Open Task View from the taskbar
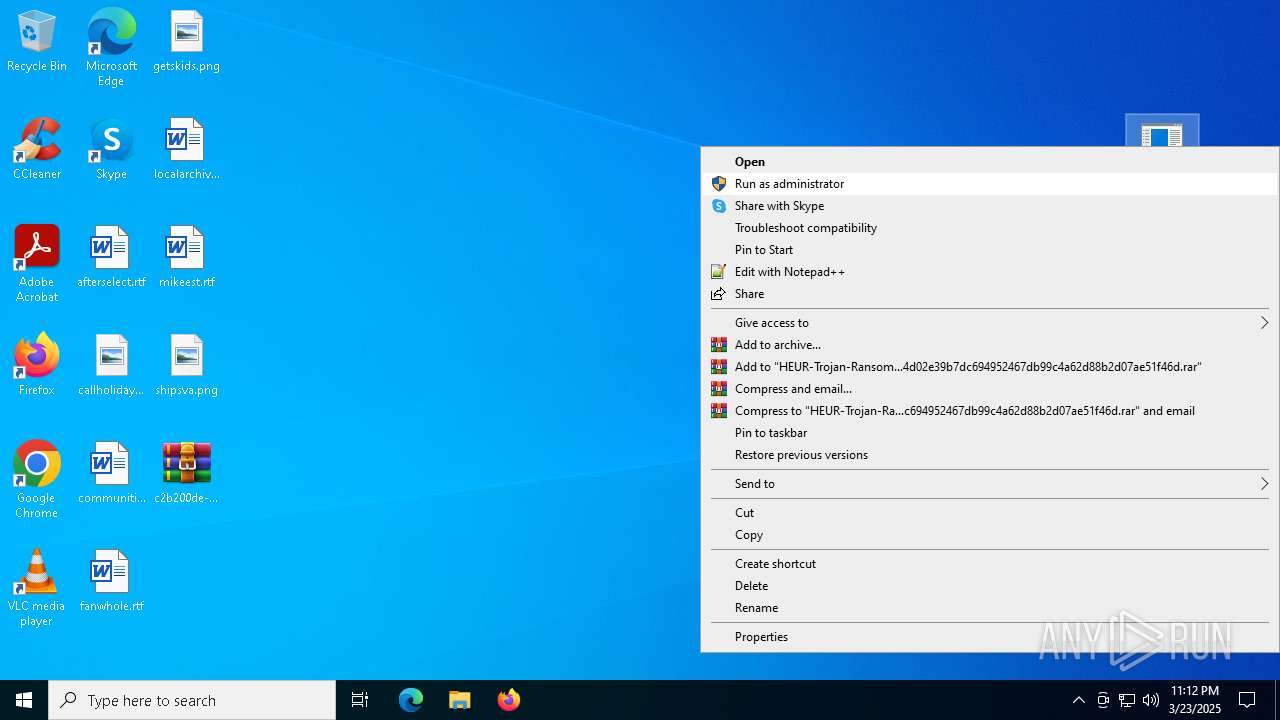1280x720 pixels. click(x=360, y=700)
